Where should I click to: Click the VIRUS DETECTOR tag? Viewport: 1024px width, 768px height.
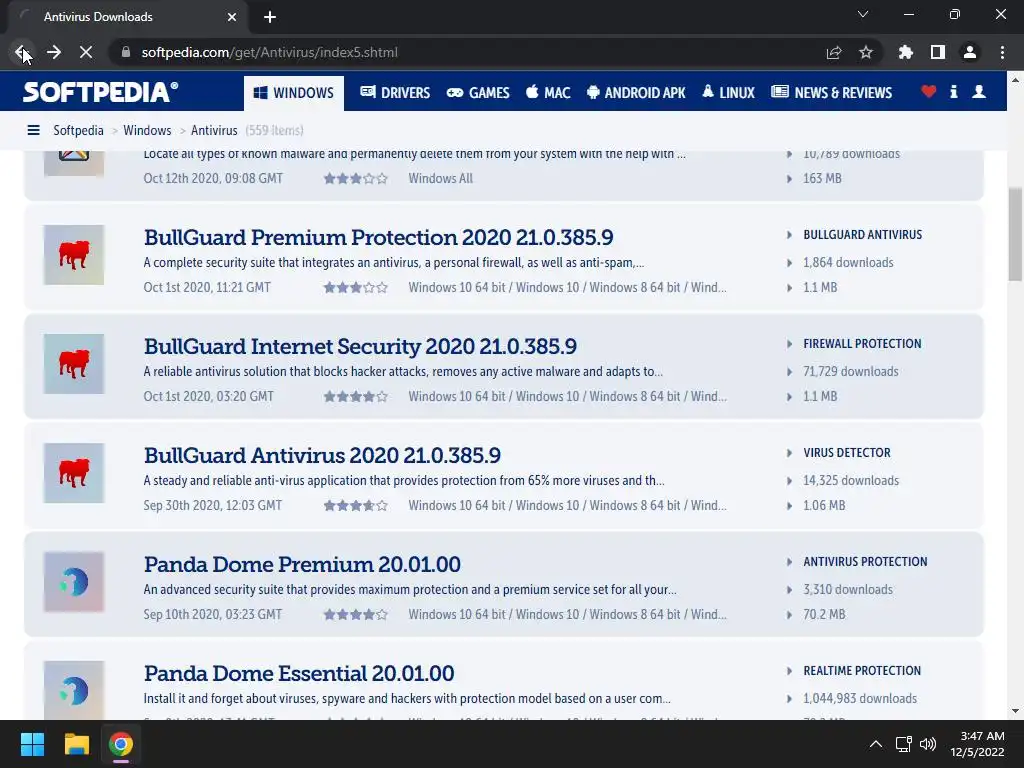coord(847,453)
